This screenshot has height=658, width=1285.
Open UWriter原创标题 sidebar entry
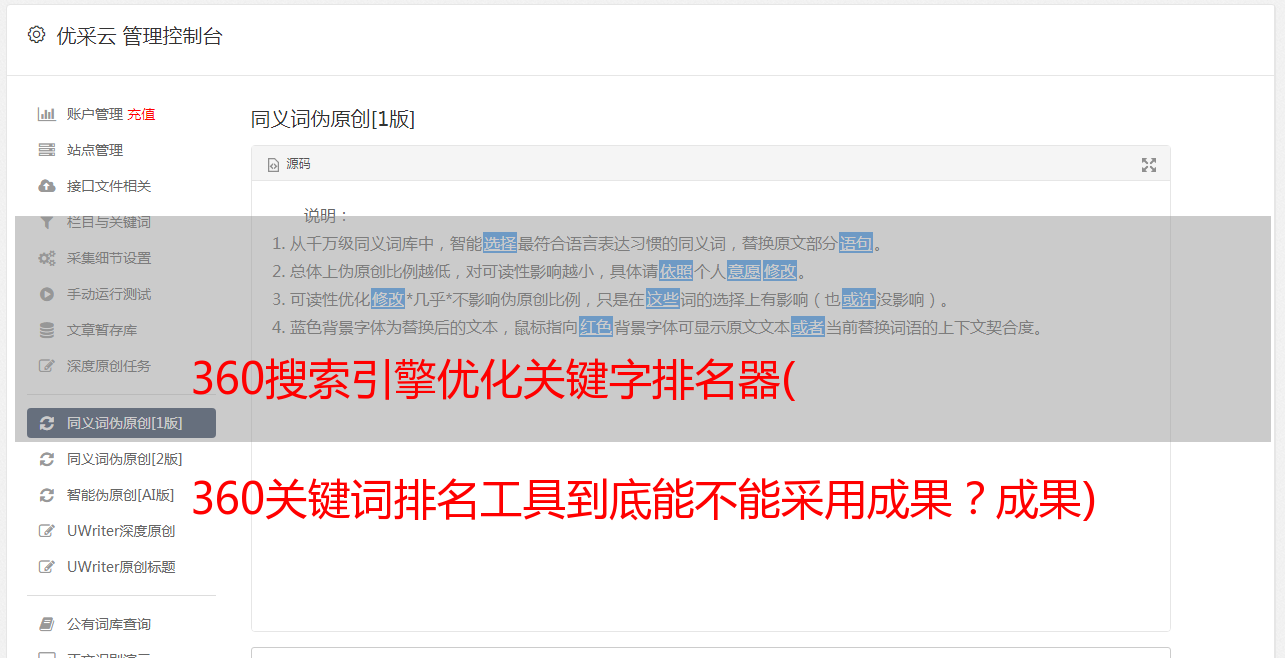point(121,567)
